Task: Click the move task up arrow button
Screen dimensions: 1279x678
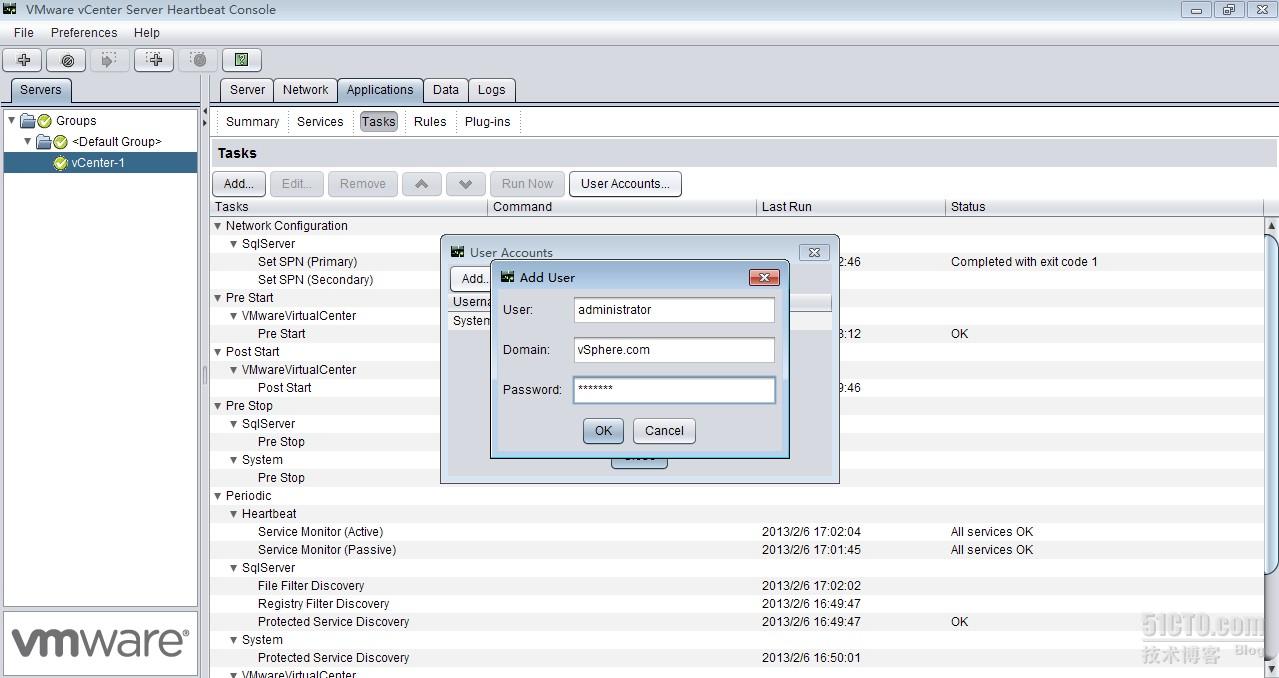Action: coord(422,184)
